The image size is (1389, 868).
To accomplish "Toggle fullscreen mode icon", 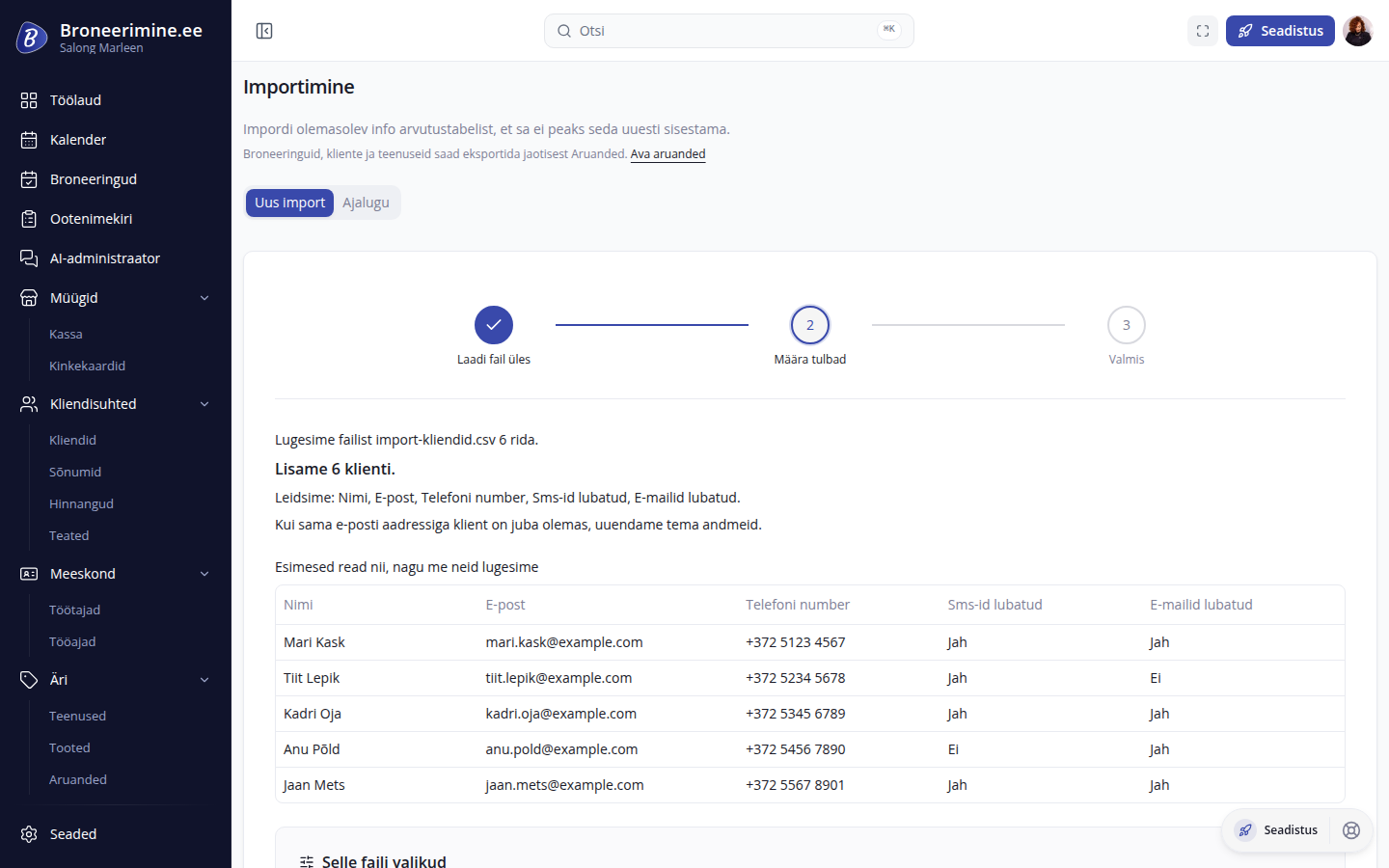I will point(1203,31).
